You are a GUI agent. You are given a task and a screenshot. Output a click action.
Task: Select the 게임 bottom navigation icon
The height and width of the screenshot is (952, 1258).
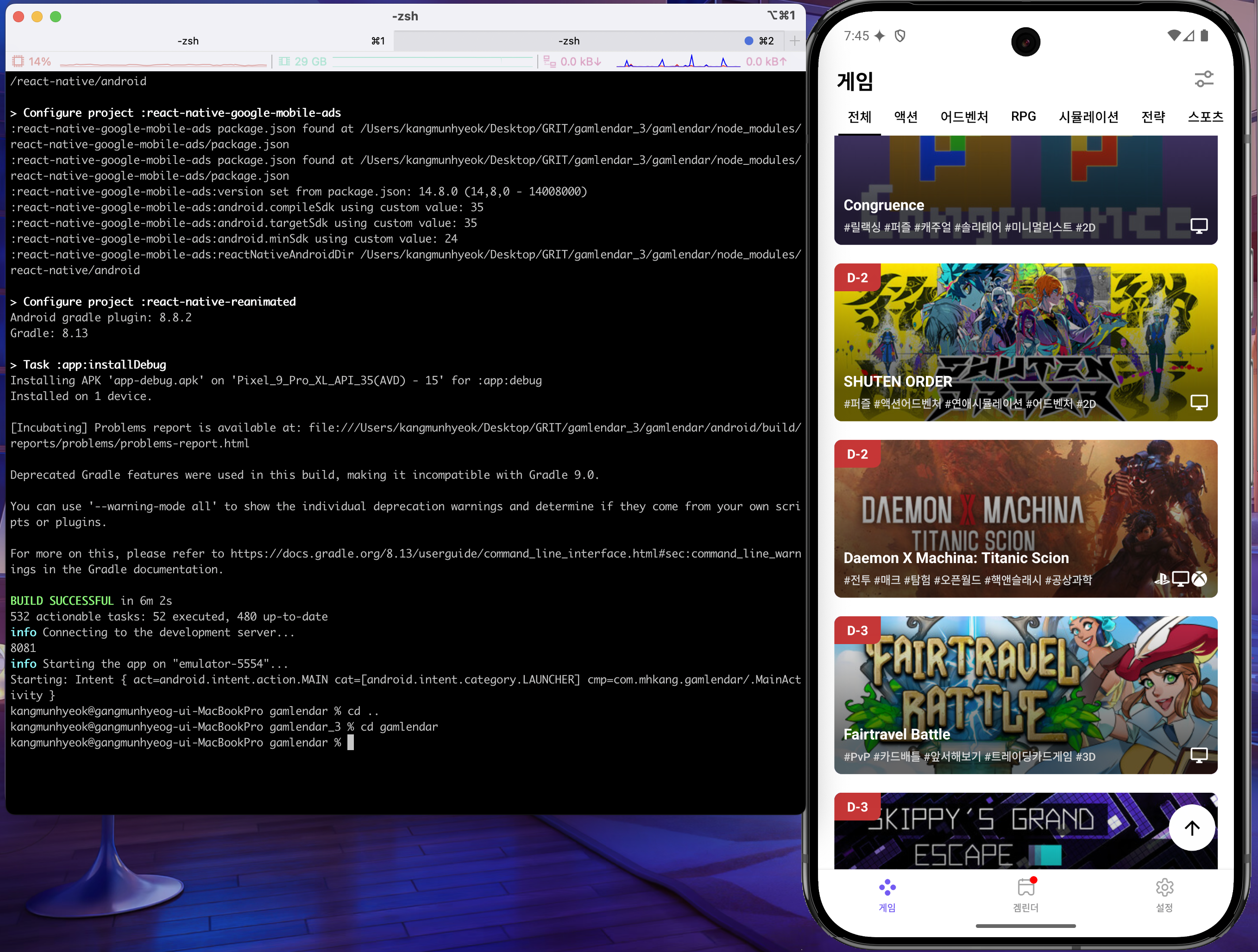click(x=887, y=888)
